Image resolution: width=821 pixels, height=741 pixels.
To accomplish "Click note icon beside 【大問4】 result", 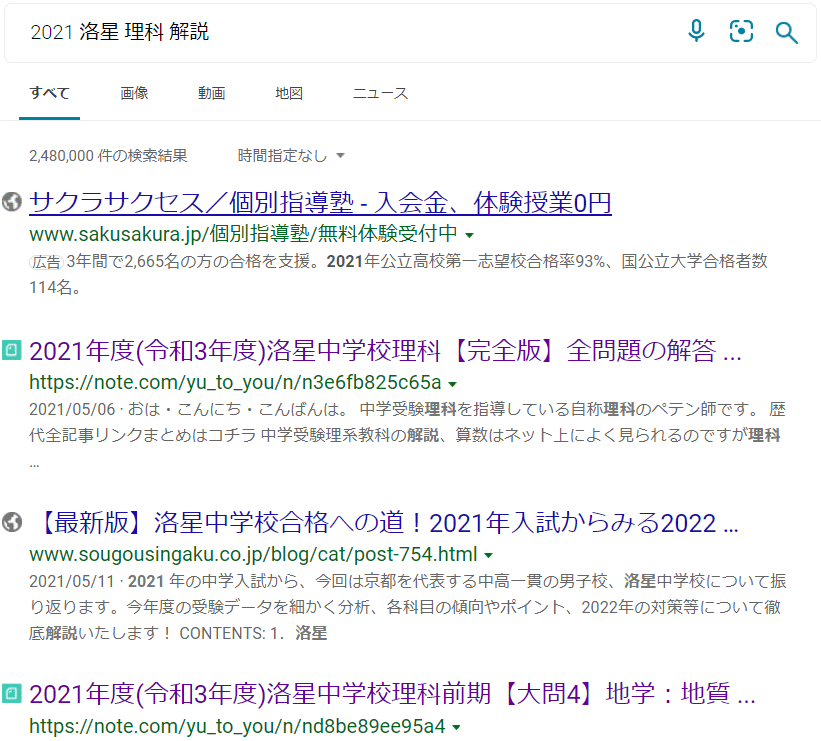I will pos(12,693).
